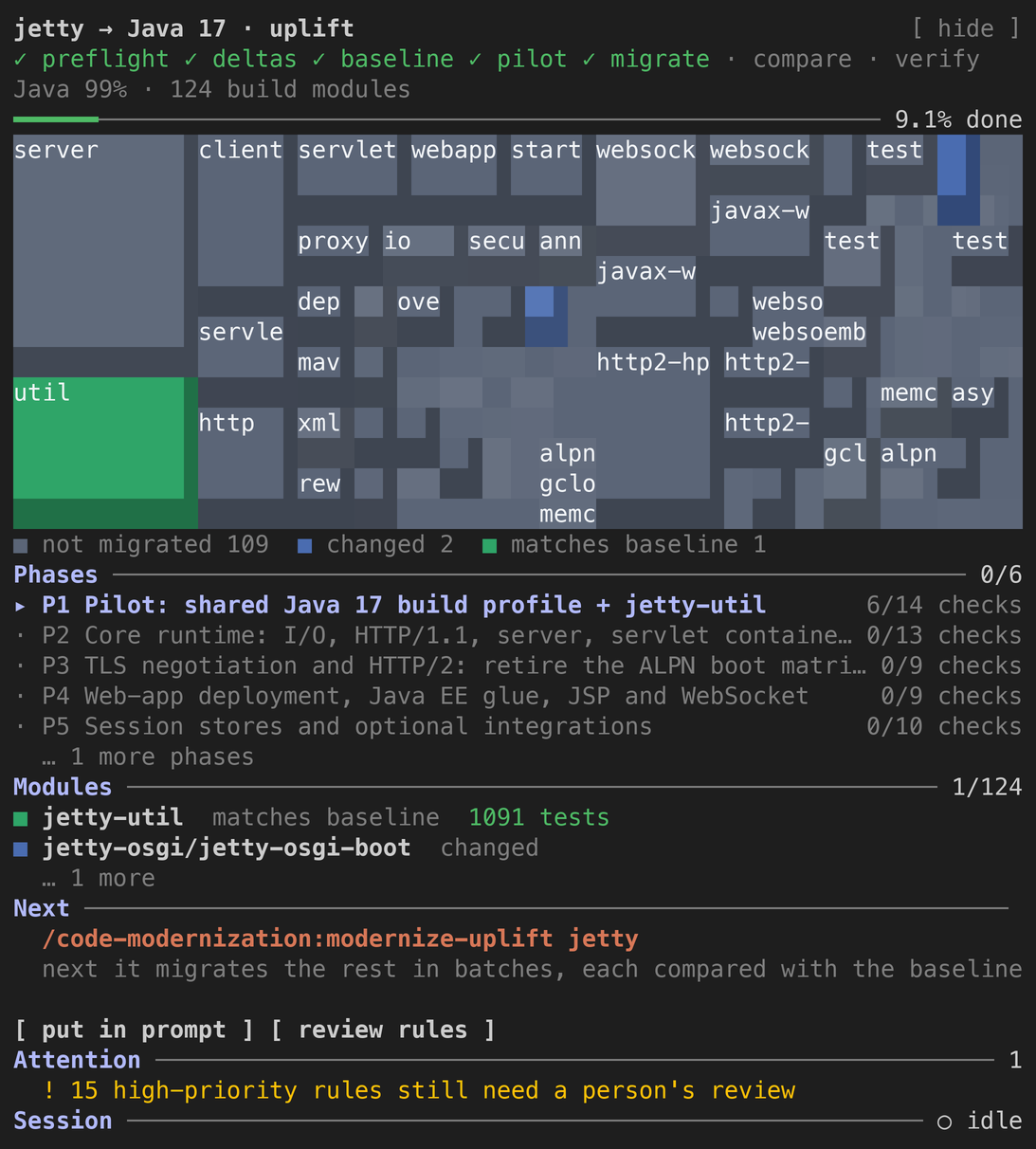Select the baseline stage
Screen dimensions: 1036x1149
[x=383, y=59]
